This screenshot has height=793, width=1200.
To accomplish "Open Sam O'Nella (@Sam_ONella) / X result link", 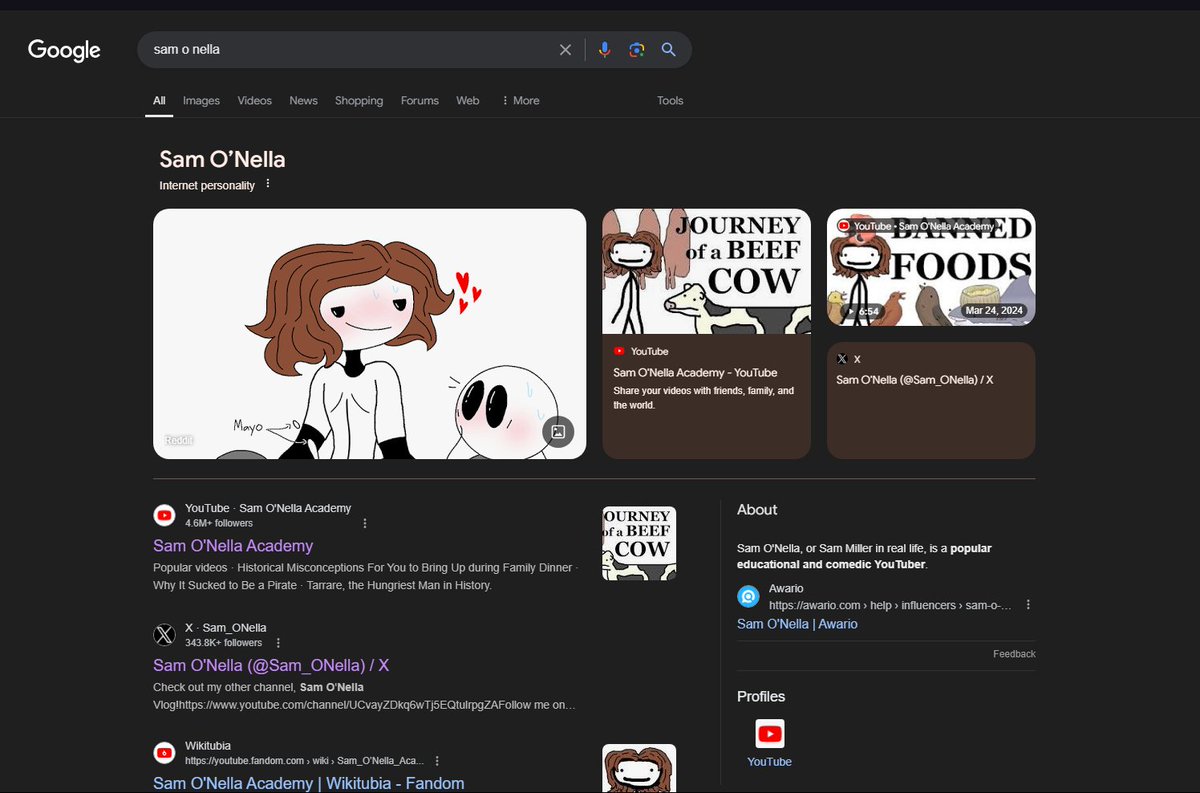I will pos(271,666).
